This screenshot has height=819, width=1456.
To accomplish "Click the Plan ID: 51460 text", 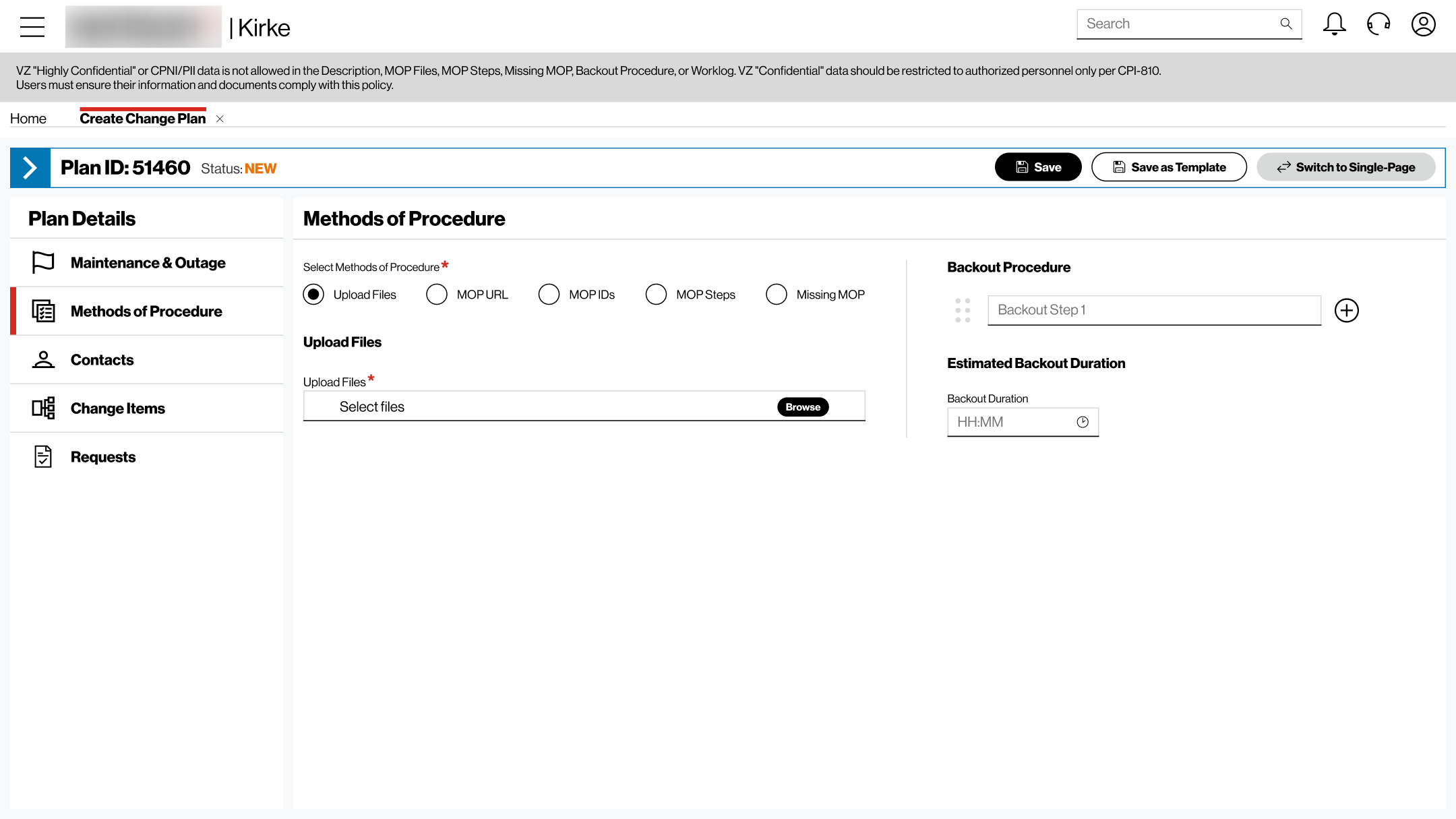I will (x=125, y=167).
